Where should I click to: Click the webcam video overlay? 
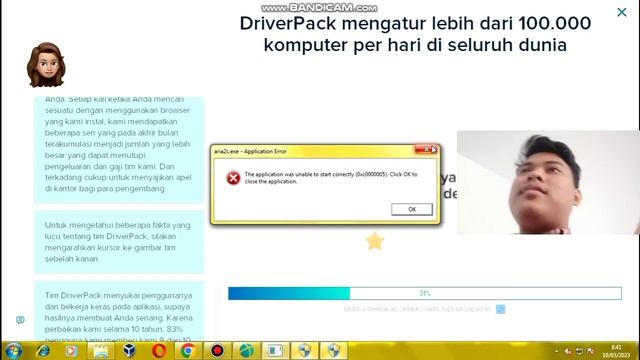click(x=548, y=182)
